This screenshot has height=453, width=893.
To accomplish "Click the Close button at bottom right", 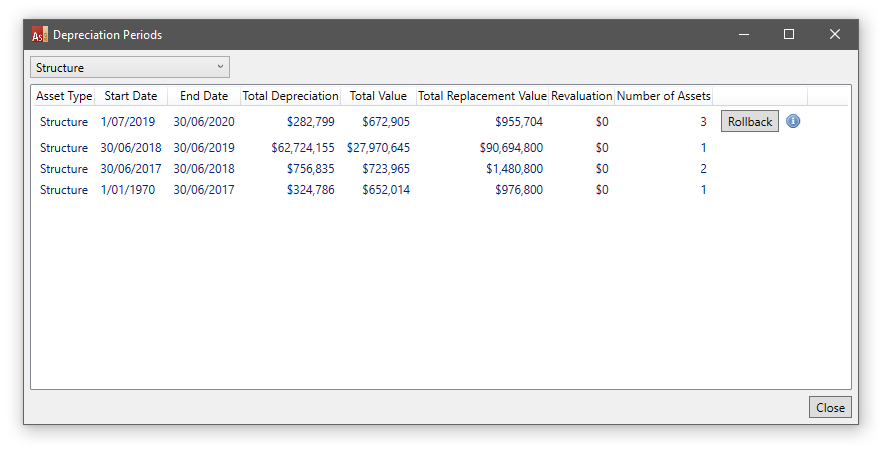I will (x=830, y=407).
